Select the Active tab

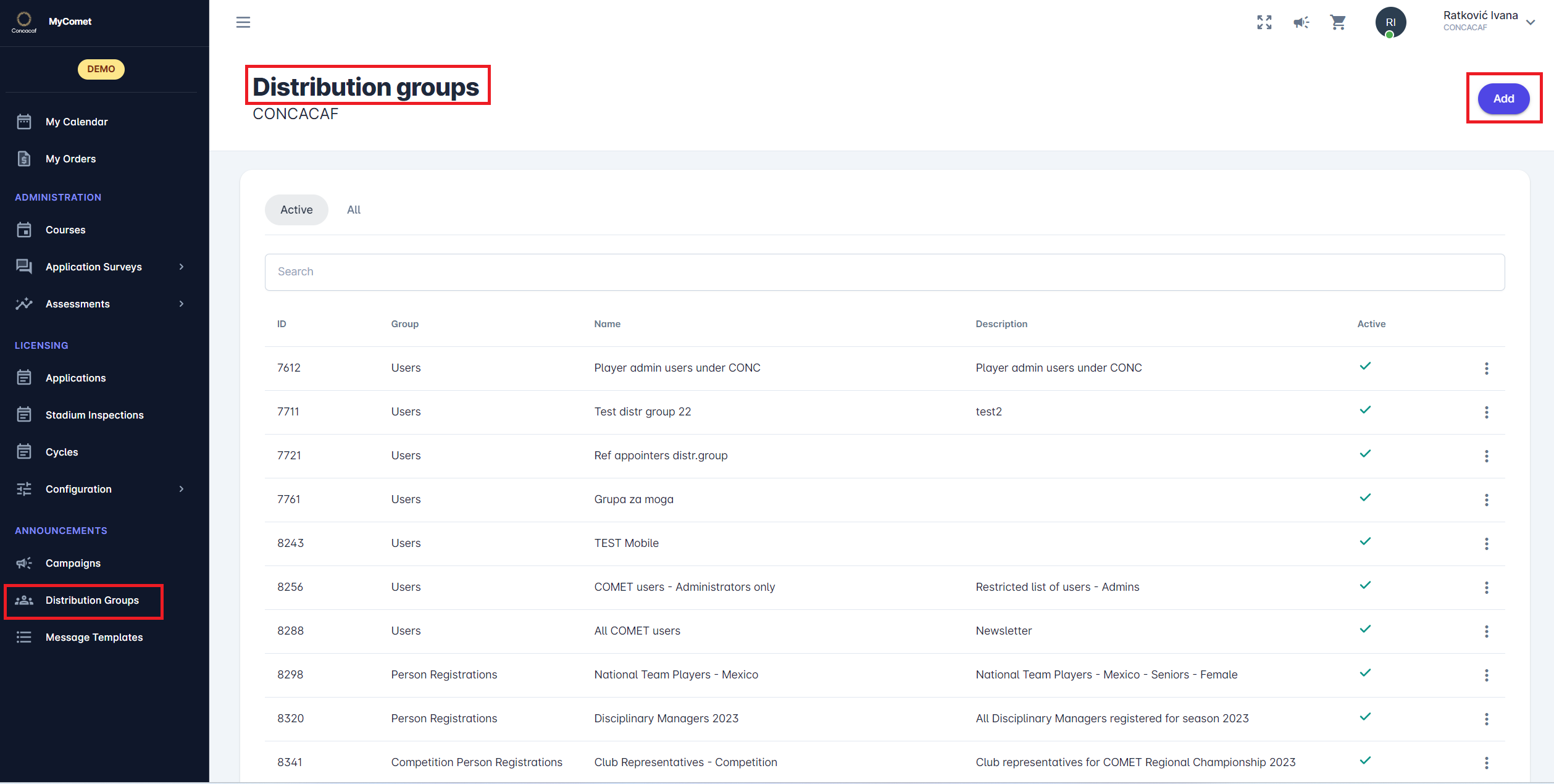coord(296,210)
